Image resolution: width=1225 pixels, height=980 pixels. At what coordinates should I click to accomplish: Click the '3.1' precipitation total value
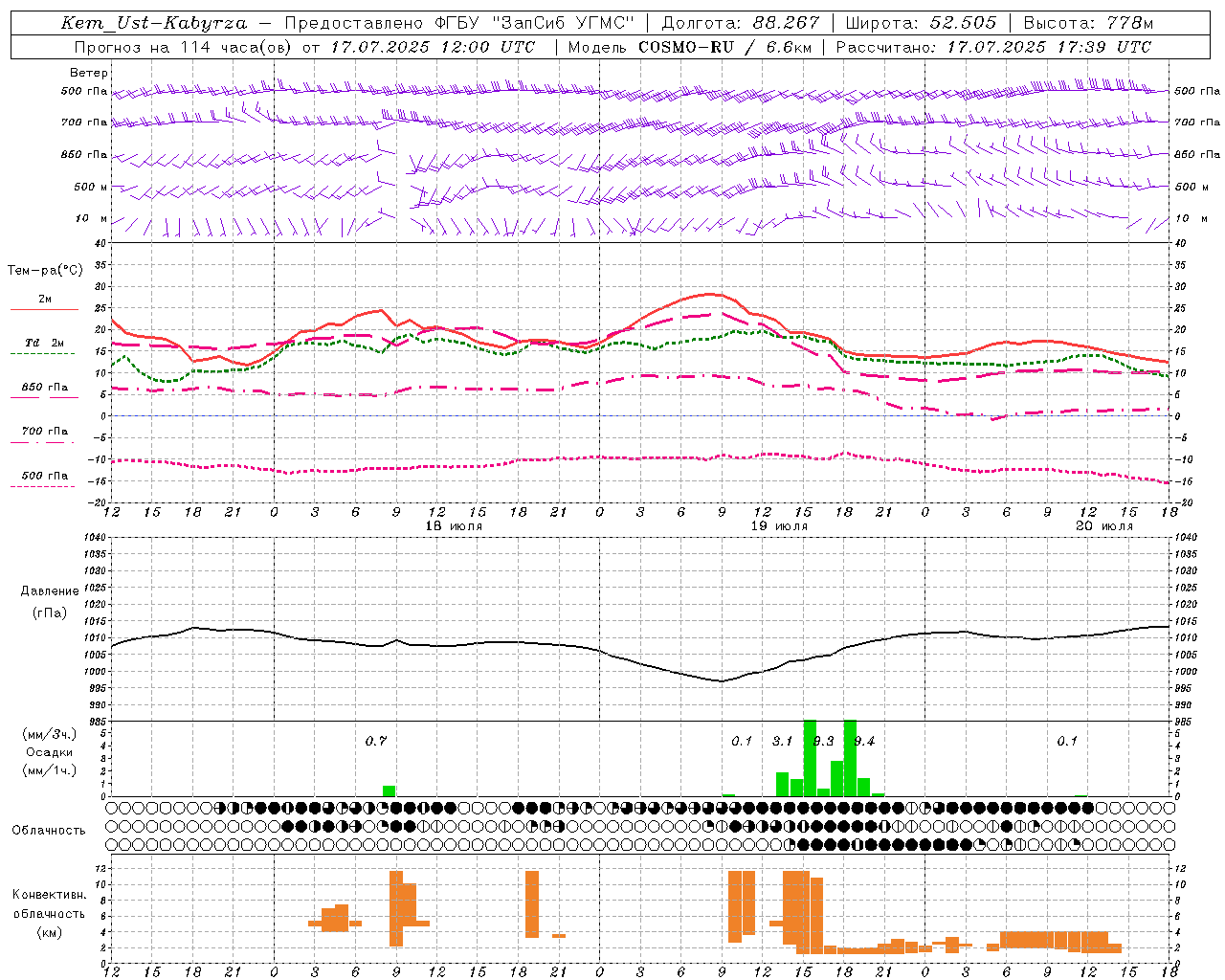(x=782, y=741)
